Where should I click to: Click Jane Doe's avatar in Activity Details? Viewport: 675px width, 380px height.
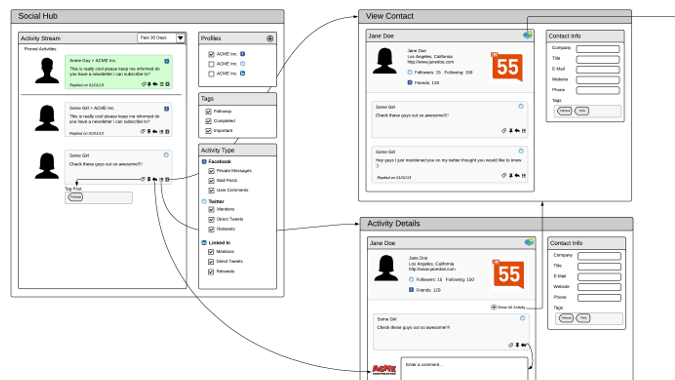[x=386, y=268]
